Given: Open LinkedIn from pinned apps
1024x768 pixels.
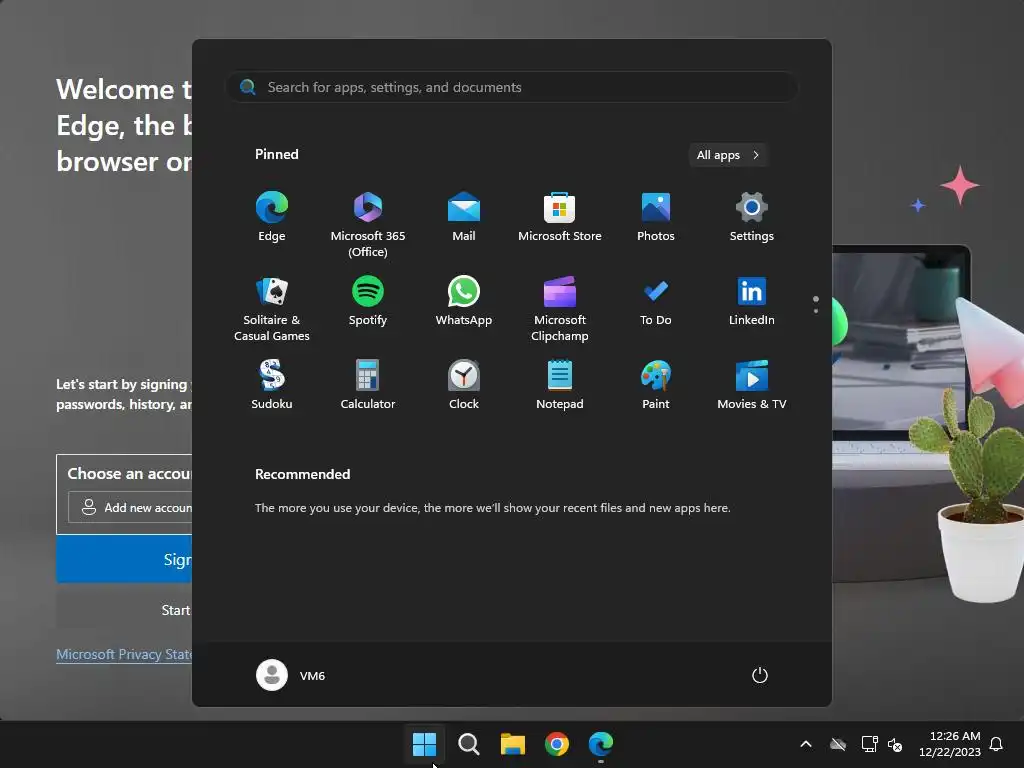Looking at the screenshot, I should pyautogui.click(x=752, y=302).
